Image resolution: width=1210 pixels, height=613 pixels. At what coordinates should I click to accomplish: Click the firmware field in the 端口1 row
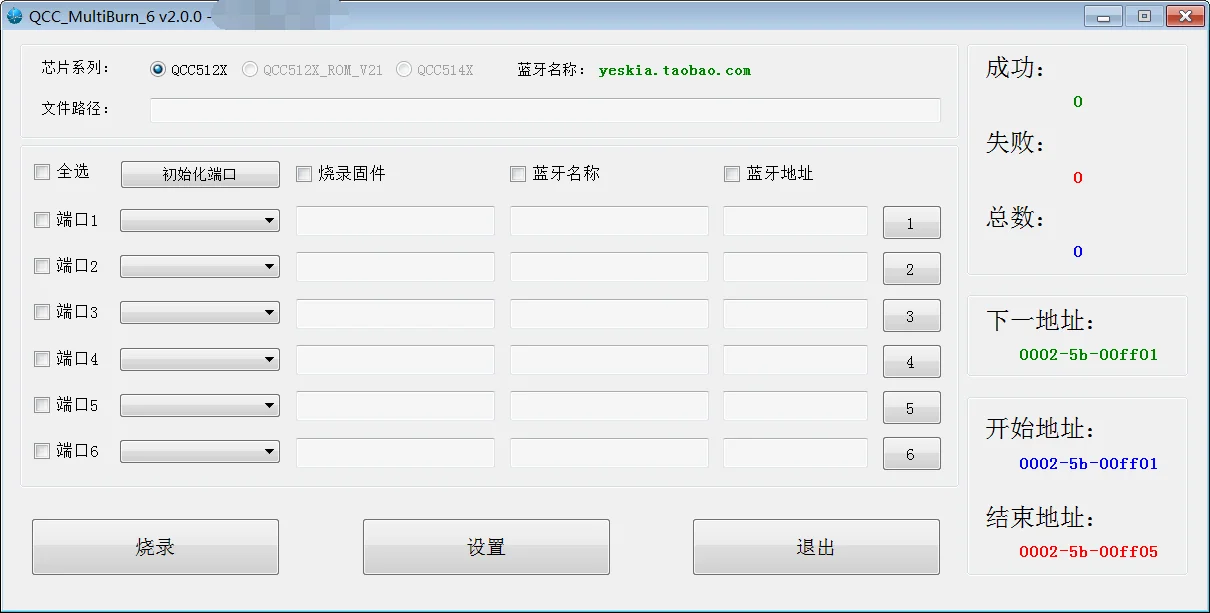[x=395, y=221]
